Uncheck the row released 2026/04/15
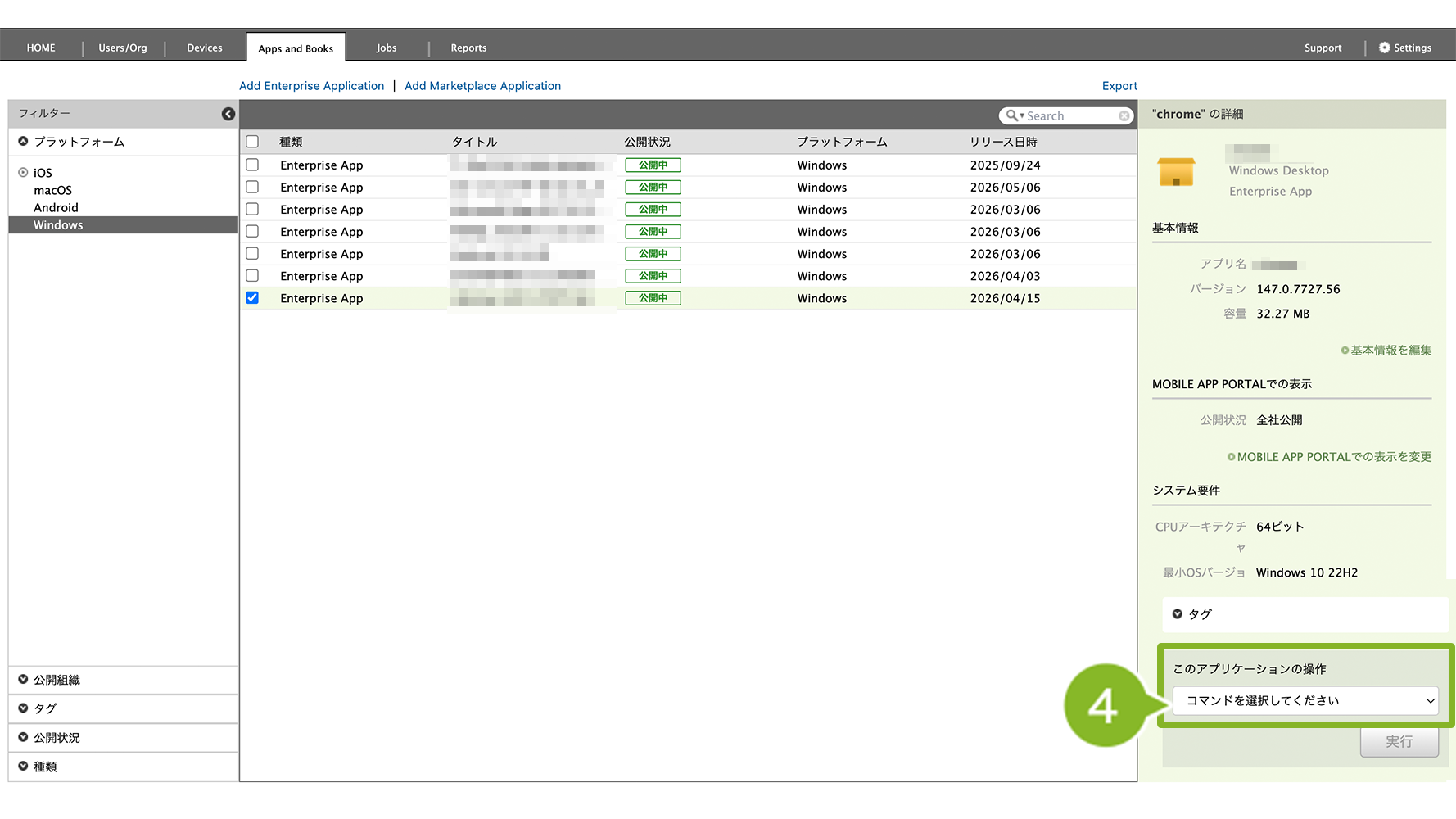Viewport: 1456px width, 819px height. click(252, 298)
